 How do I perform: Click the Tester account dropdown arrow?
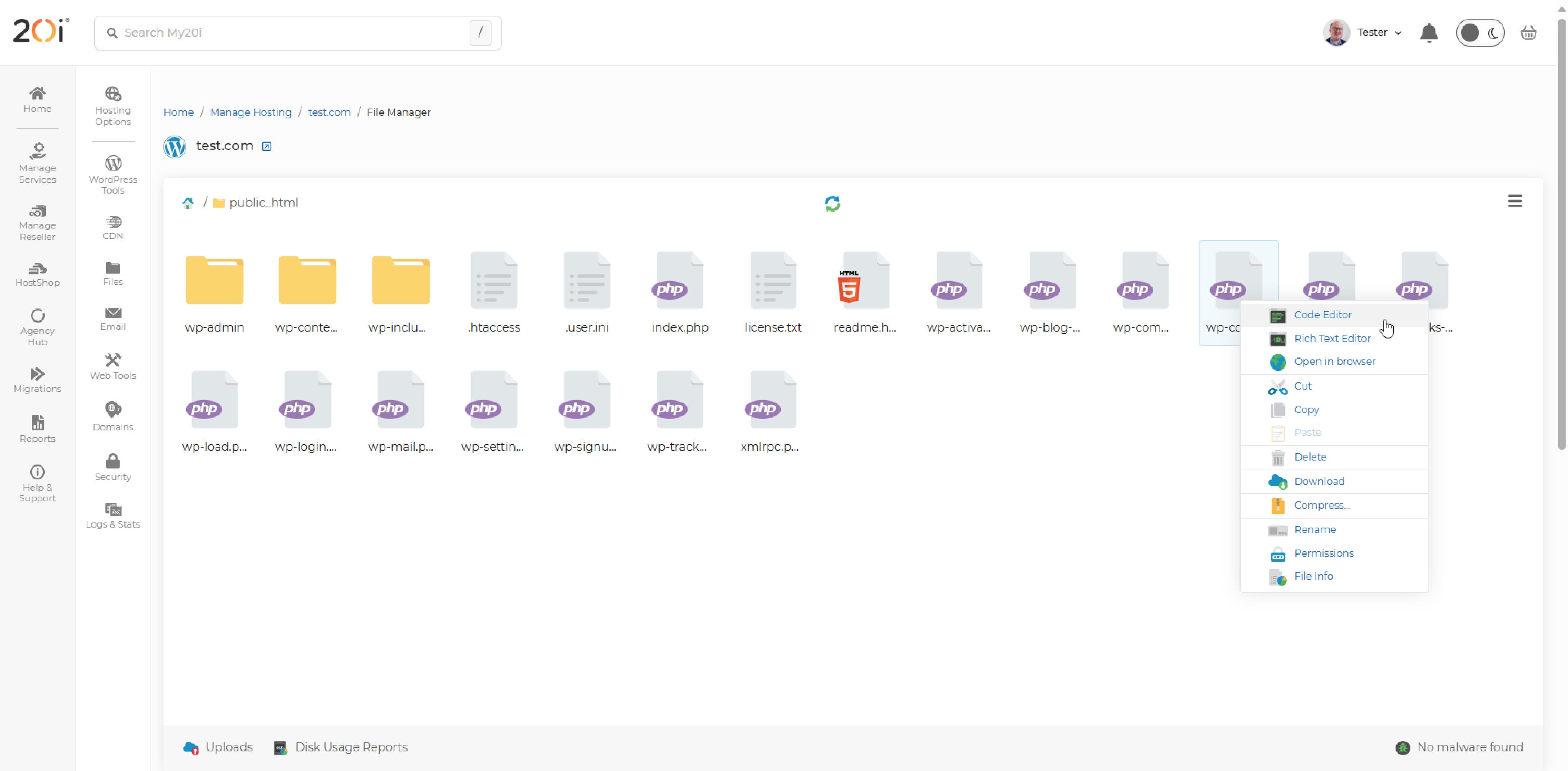(x=1399, y=32)
